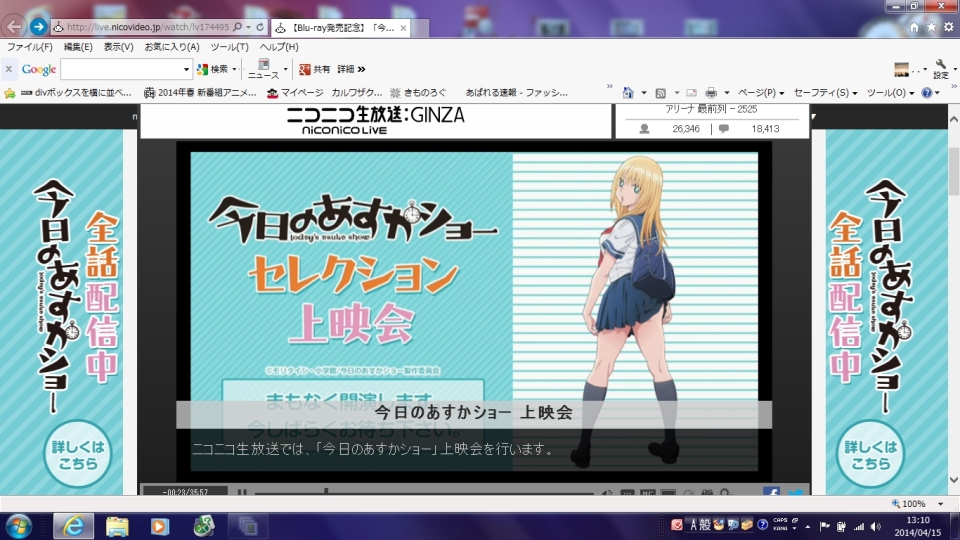960x540 pixels.
Task: Select the 【Blu-ray発売記念】 tab
Action: tap(340, 28)
